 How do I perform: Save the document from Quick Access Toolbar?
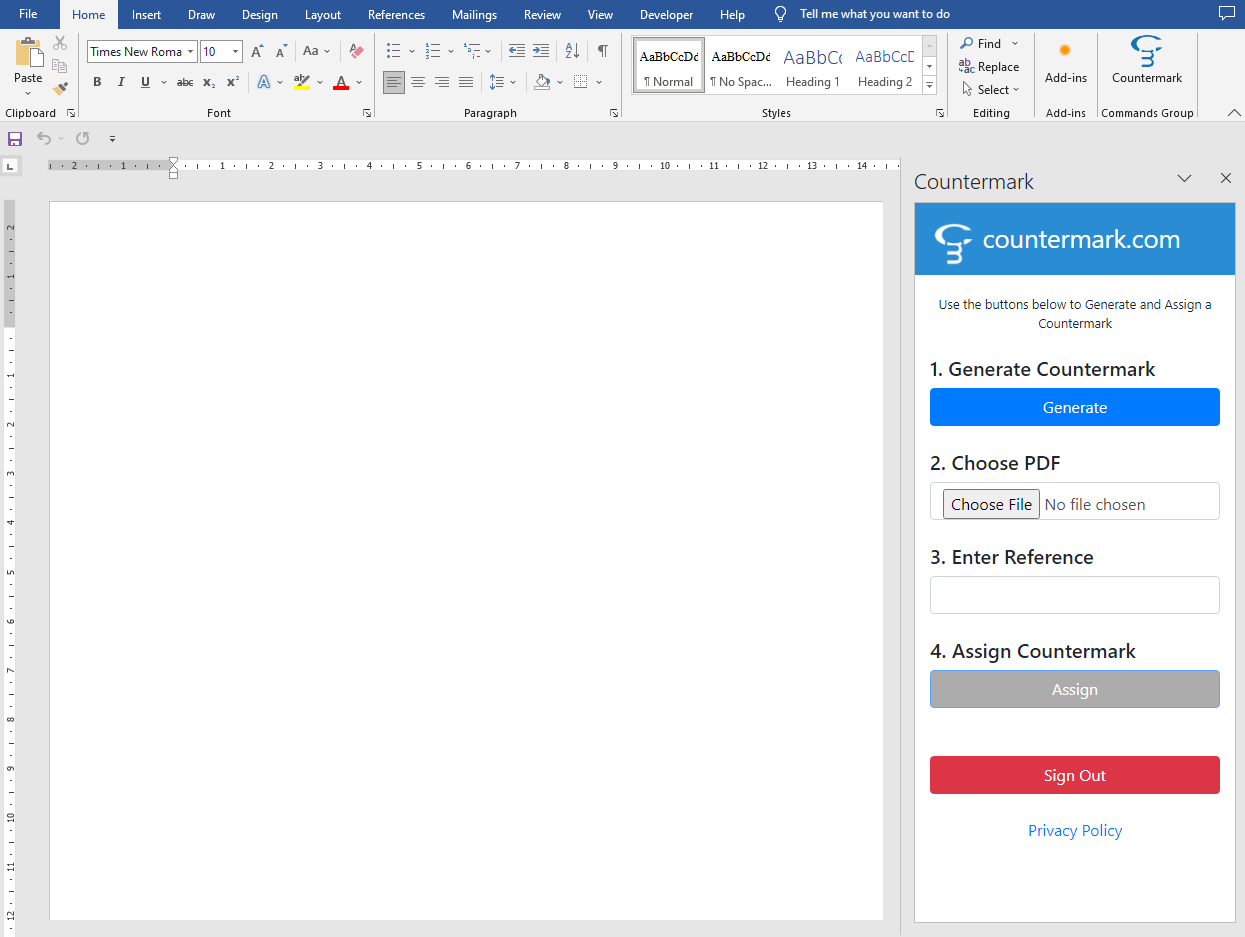(x=15, y=139)
